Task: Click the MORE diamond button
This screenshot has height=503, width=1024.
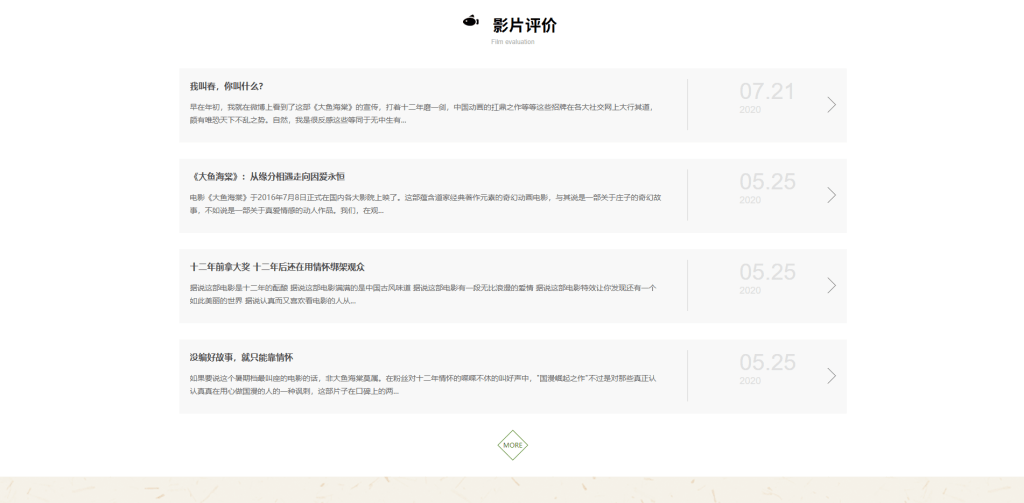Action: click(x=513, y=445)
